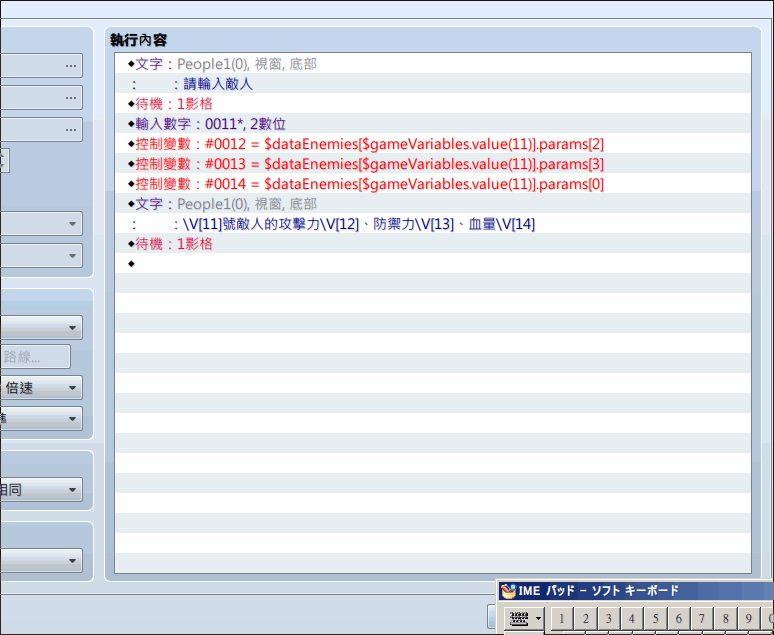
Task: Open IME pad keyboard layout selector
Action: click(x=524, y=618)
